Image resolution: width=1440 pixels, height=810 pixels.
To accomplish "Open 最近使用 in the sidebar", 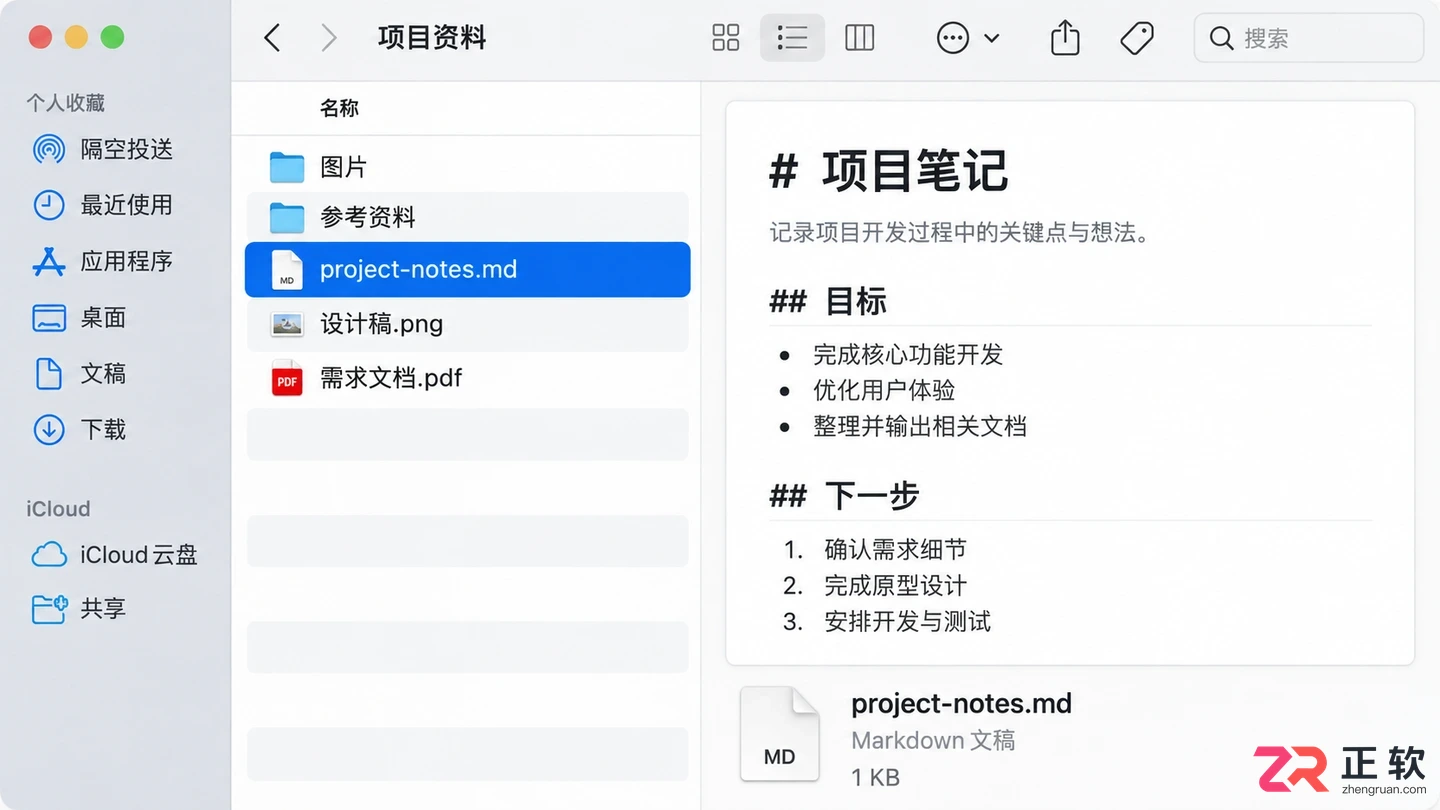I will click(x=103, y=205).
